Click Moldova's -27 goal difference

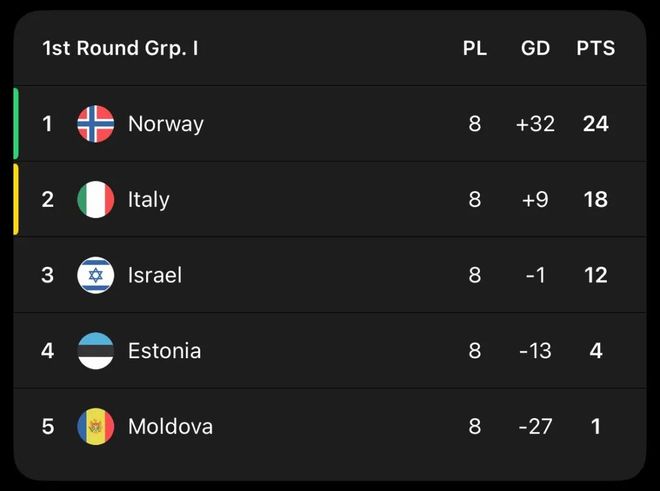[x=536, y=427]
